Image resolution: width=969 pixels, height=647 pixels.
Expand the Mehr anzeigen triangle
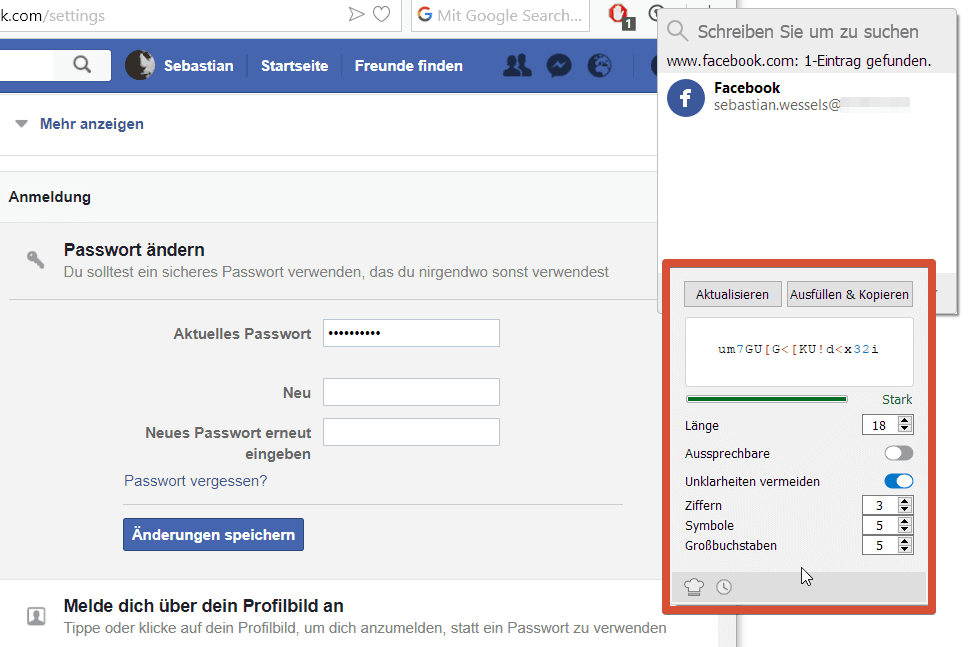pos(22,124)
